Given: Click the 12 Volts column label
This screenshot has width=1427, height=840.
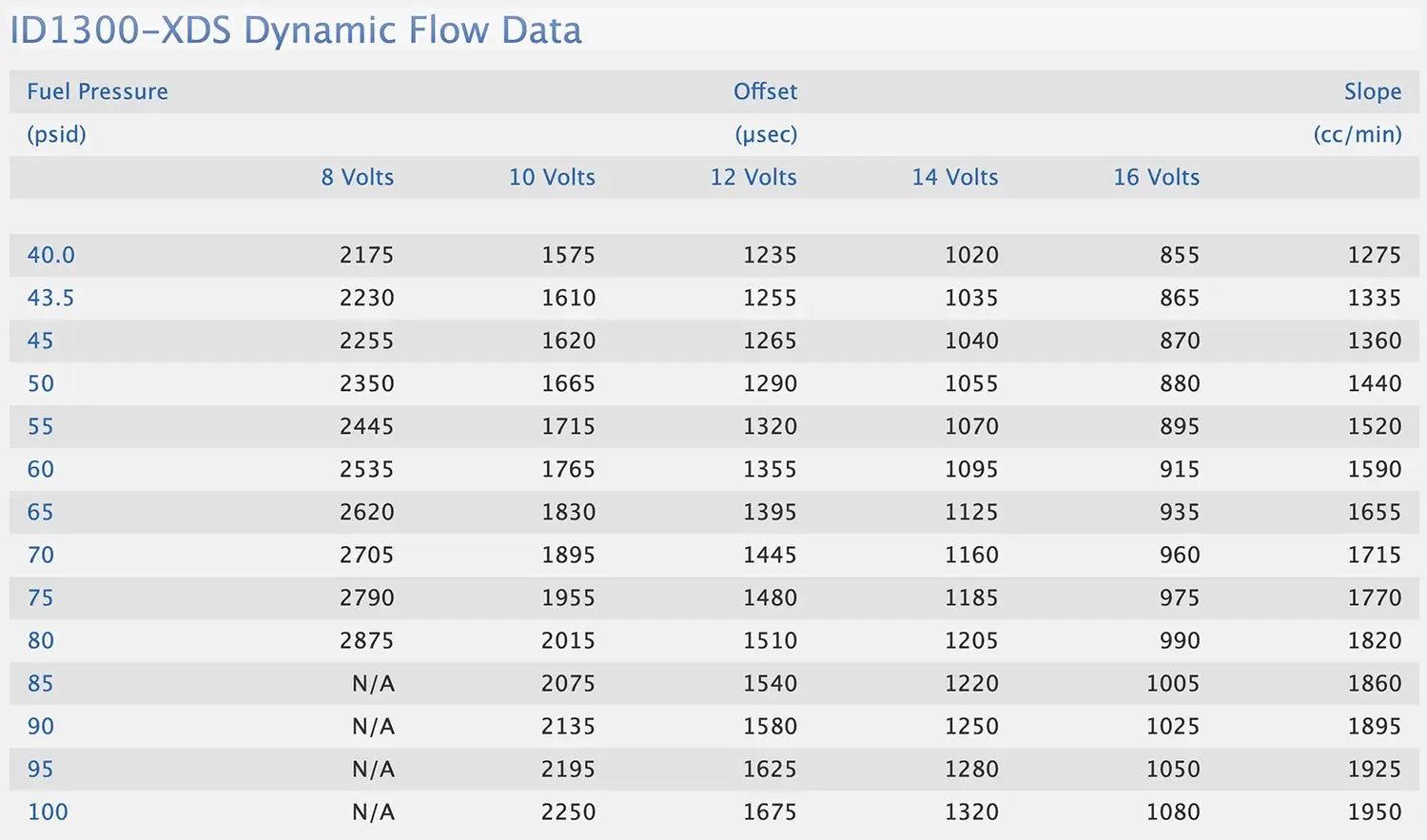Looking at the screenshot, I should pos(753,177).
